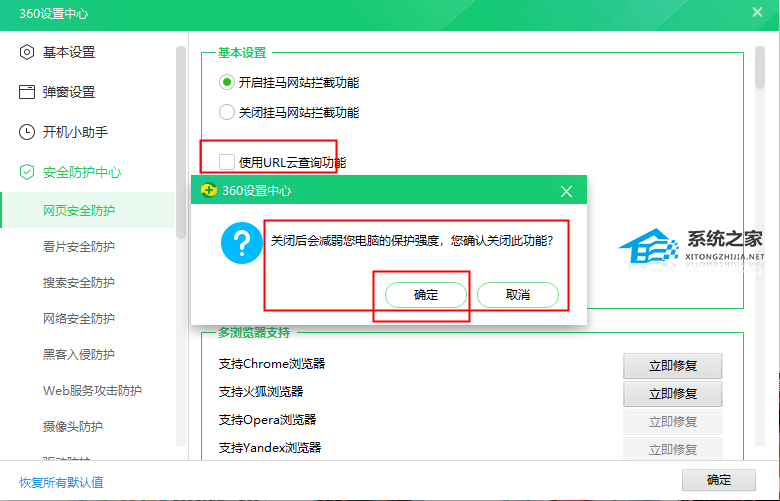The image size is (780, 501).
Task: Click the 支持Opera浏览器 text
Action: (268, 419)
